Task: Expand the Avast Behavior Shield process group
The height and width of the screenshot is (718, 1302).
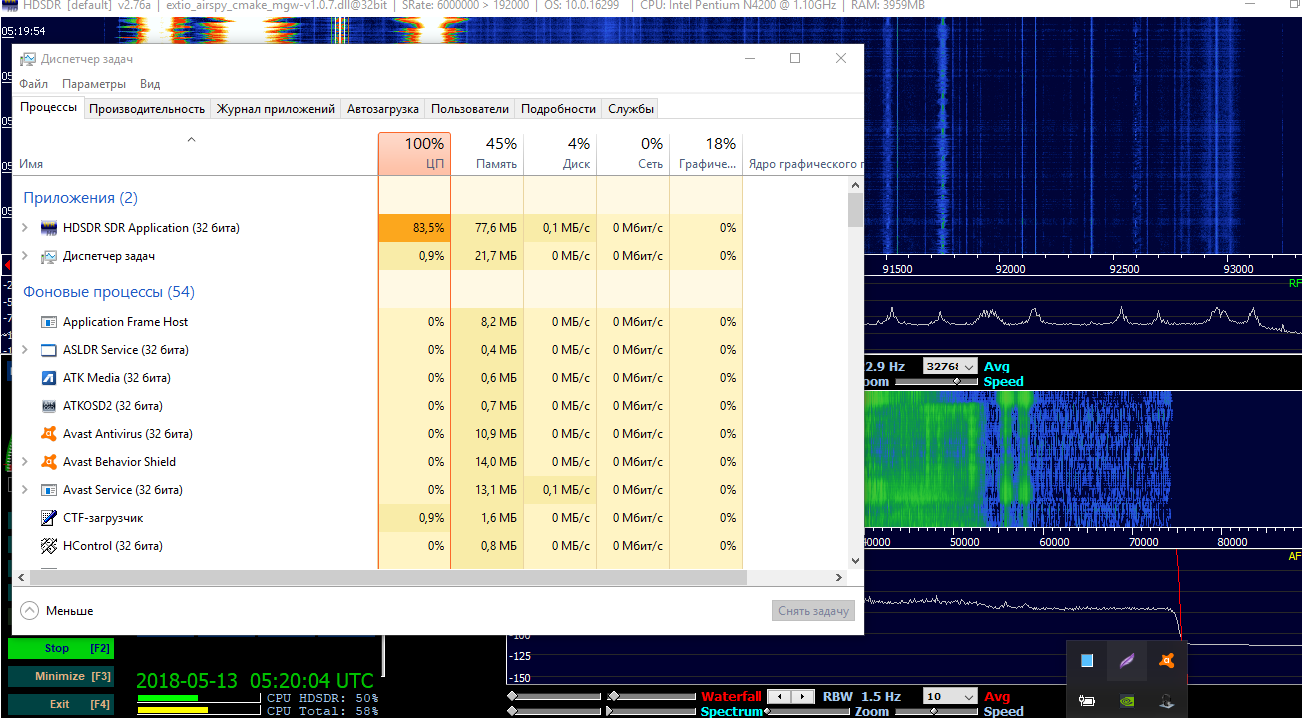Action: coord(25,462)
